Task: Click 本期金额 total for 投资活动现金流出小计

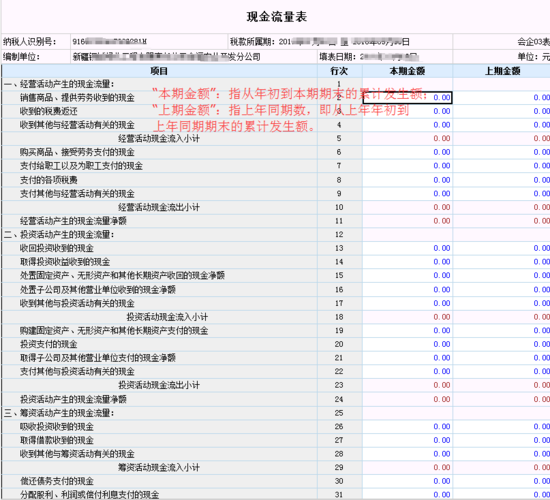Action: 407,386
